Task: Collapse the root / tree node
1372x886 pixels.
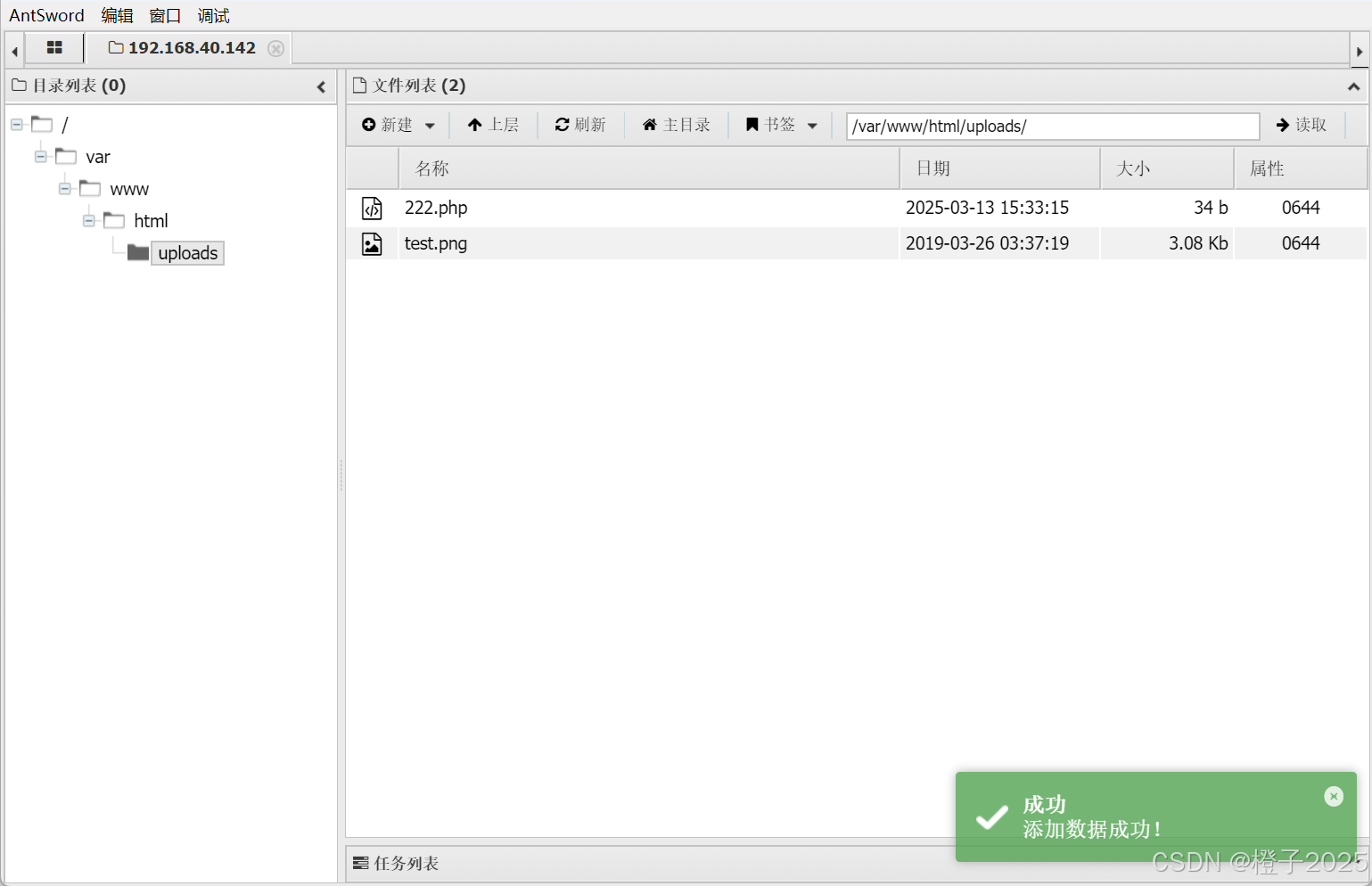Action: pyautogui.click(x=17, y=124)
